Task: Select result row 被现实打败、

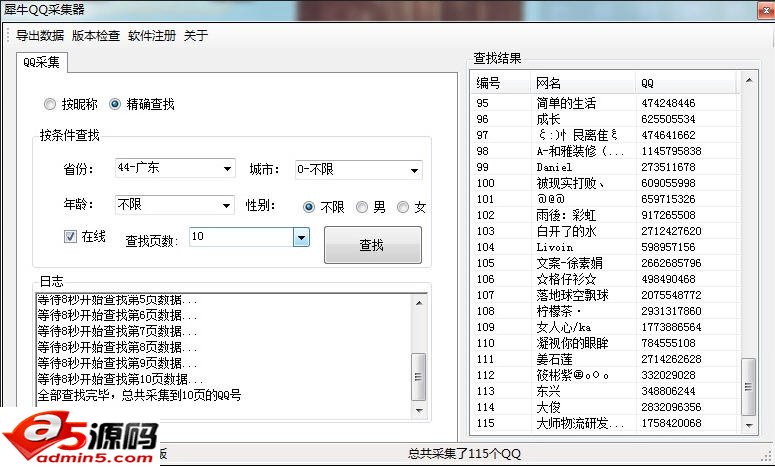Action: [x=605, y=183]
